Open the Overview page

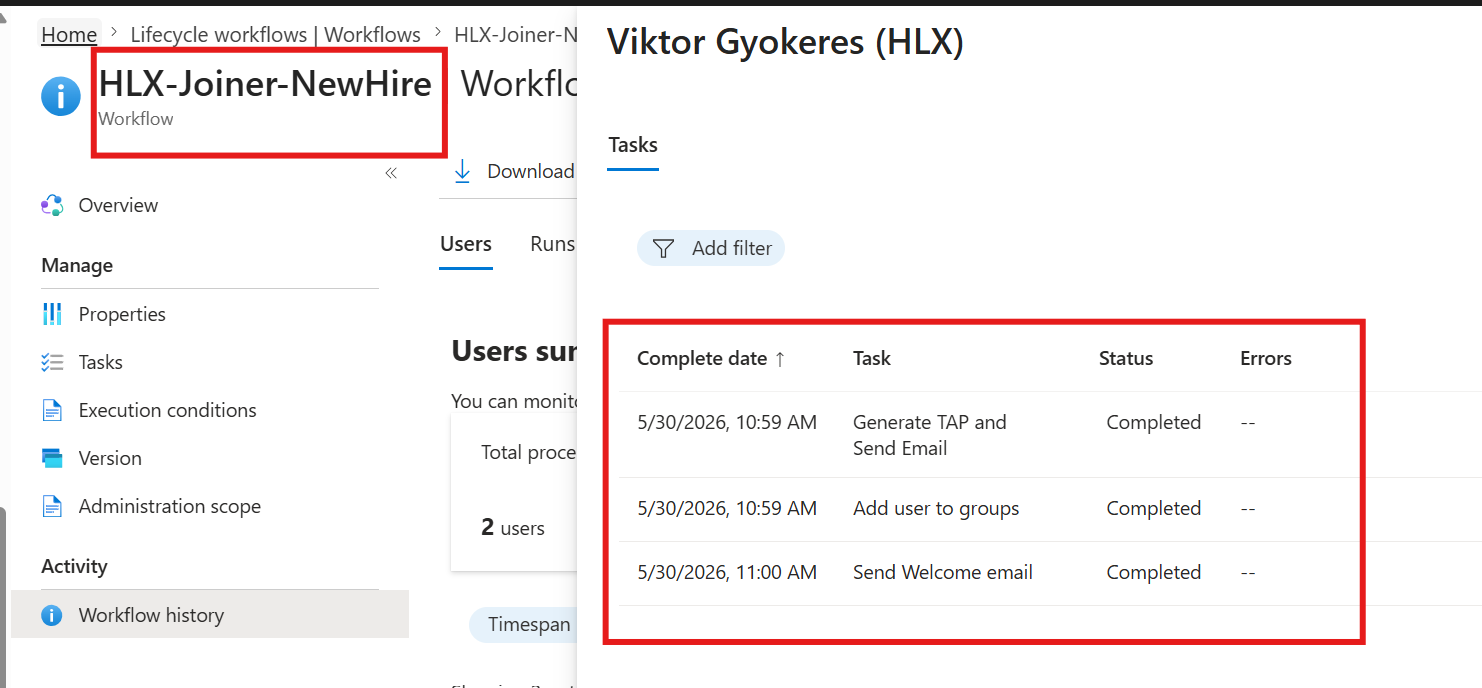click(x=118, y=205)
